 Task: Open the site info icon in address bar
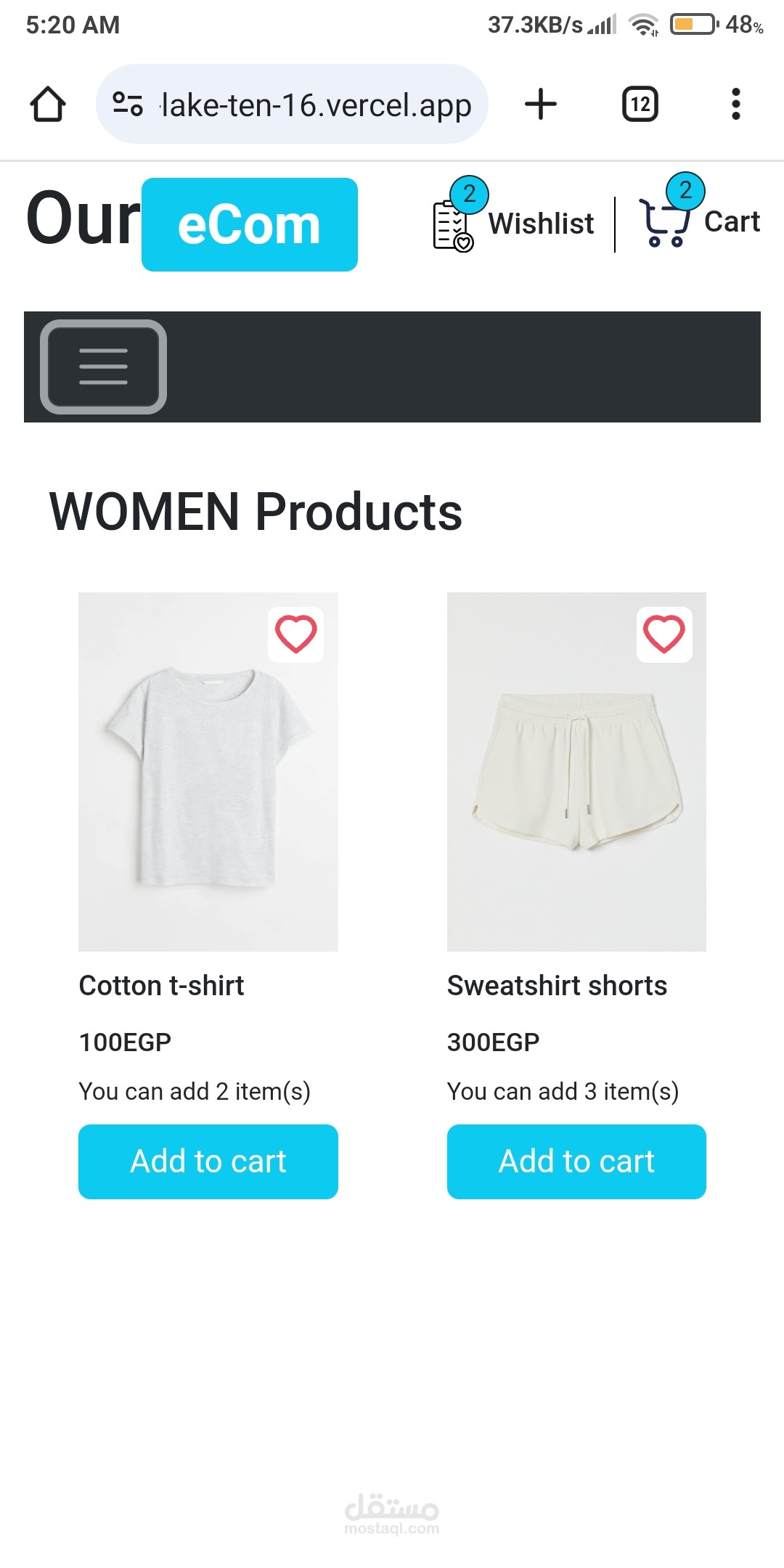tap(128, 105)
